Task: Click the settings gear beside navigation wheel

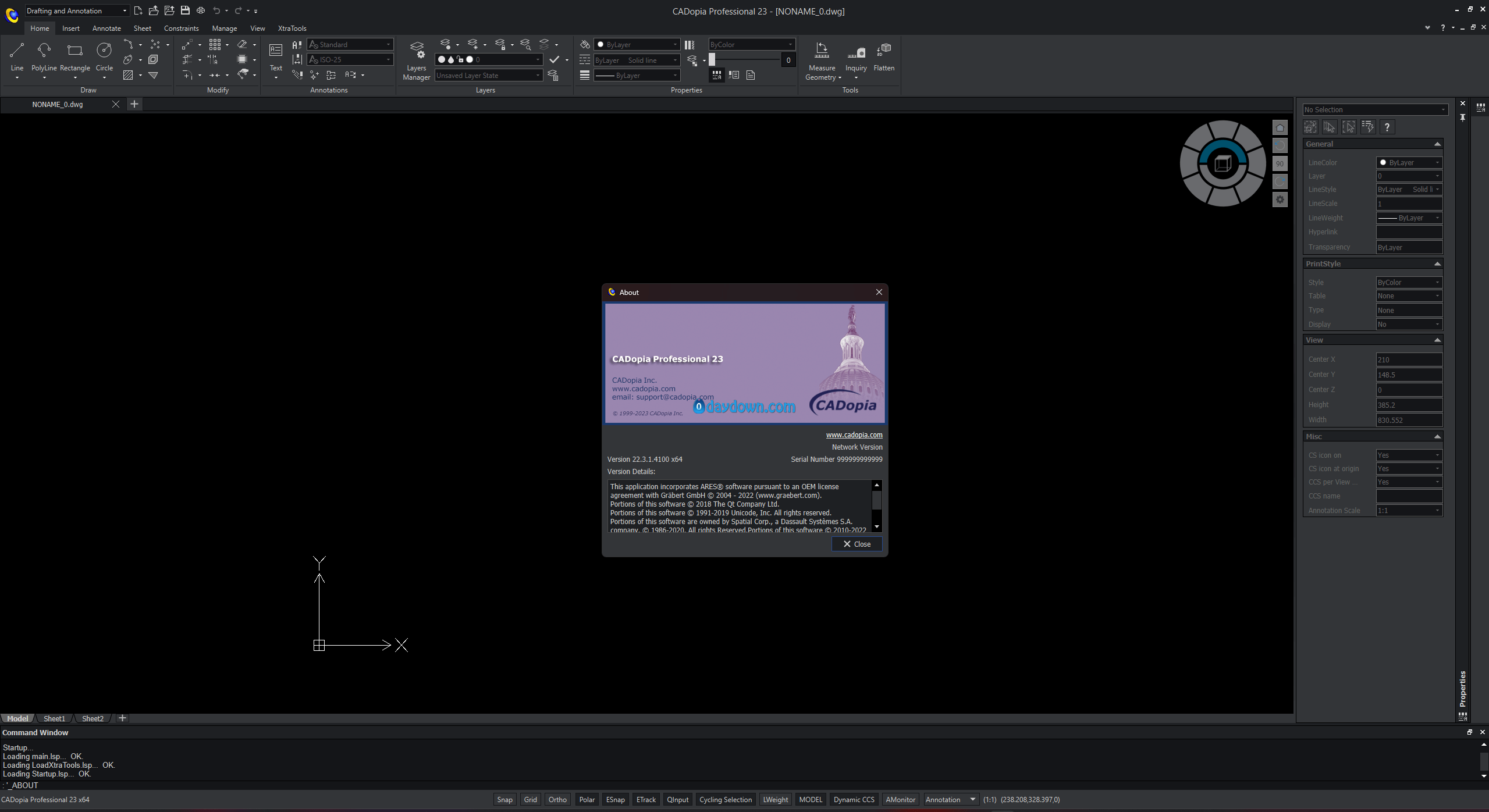Action: (1280, 200)
